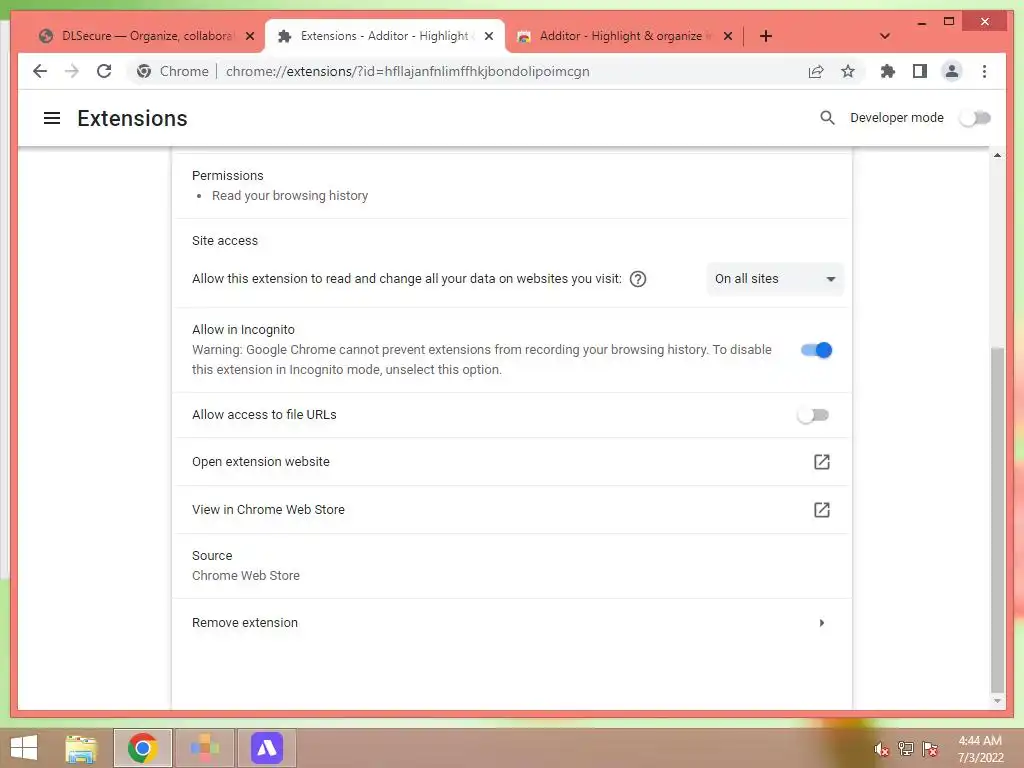Open the Chrome profile avatar
The image size is (1024, 768).
click(x=952, y=71)
